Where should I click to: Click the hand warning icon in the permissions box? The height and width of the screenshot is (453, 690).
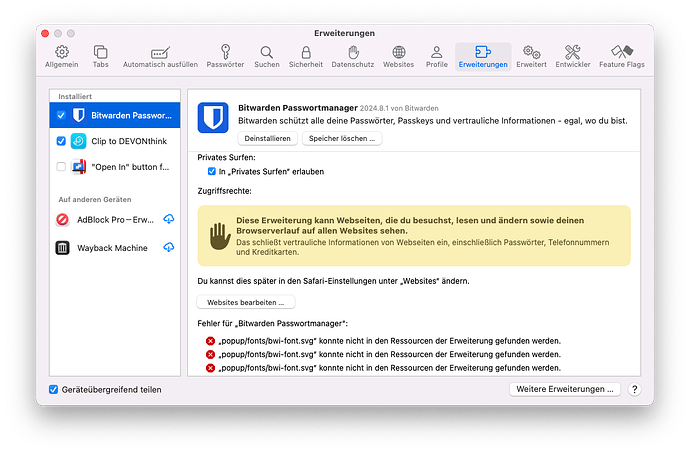click(x=220, y=236)
